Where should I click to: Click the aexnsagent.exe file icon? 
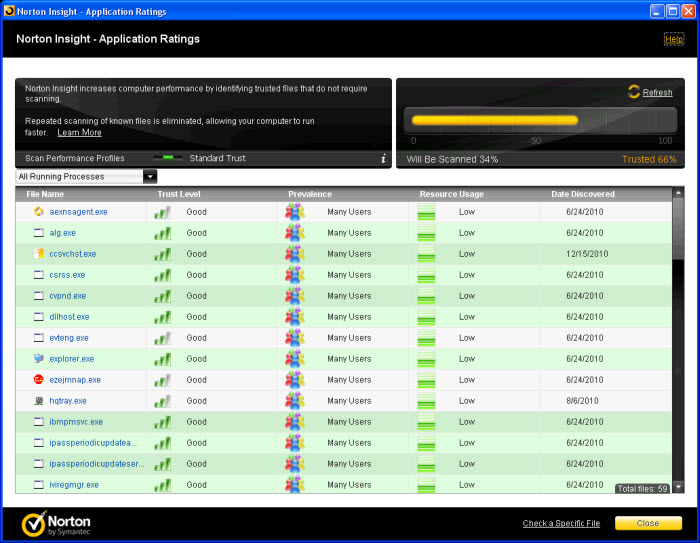tap(39, 211)
